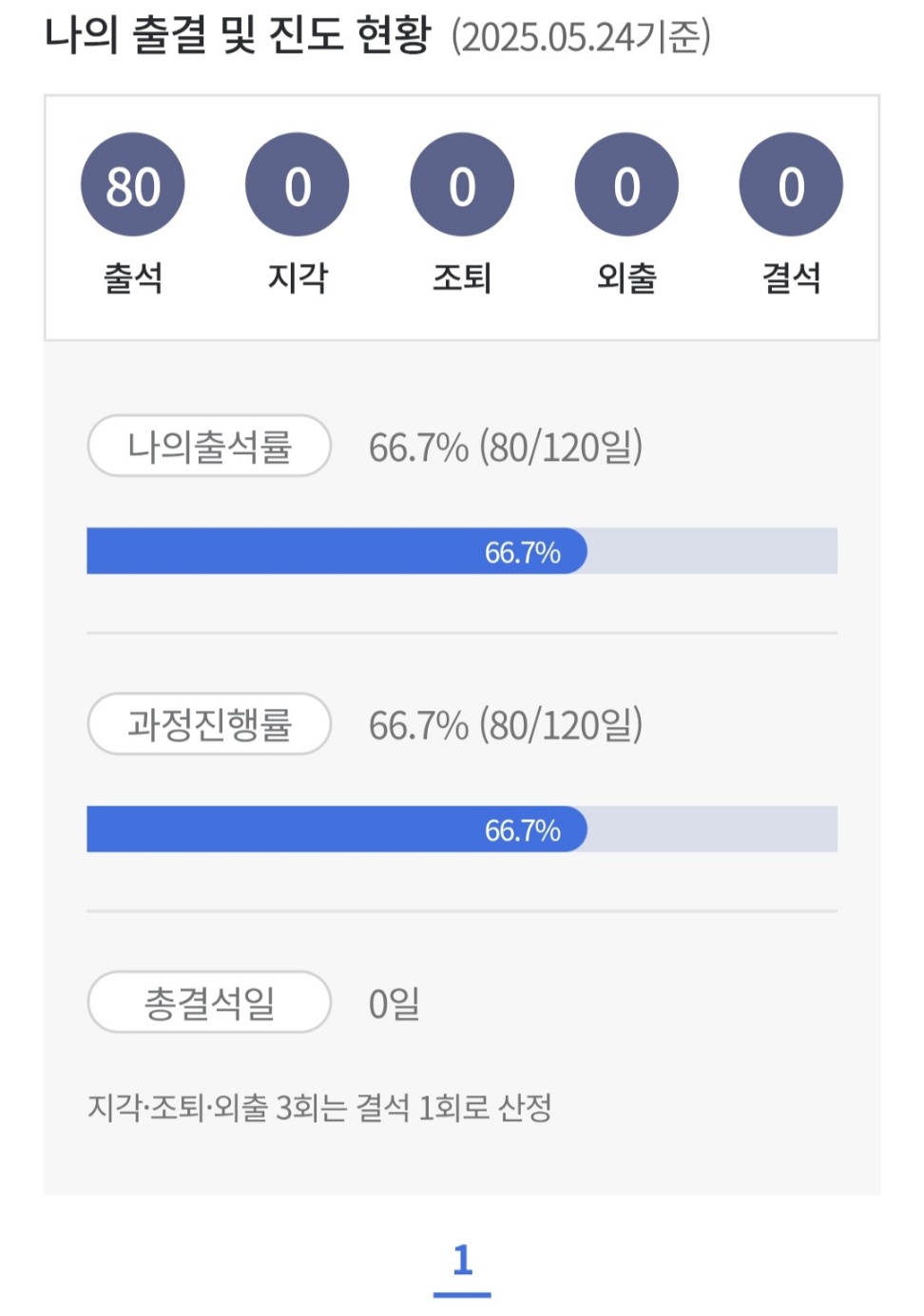Click the 과정진행률 pill button
Viewport: 924px width, 1316px height.
point(208,725)
